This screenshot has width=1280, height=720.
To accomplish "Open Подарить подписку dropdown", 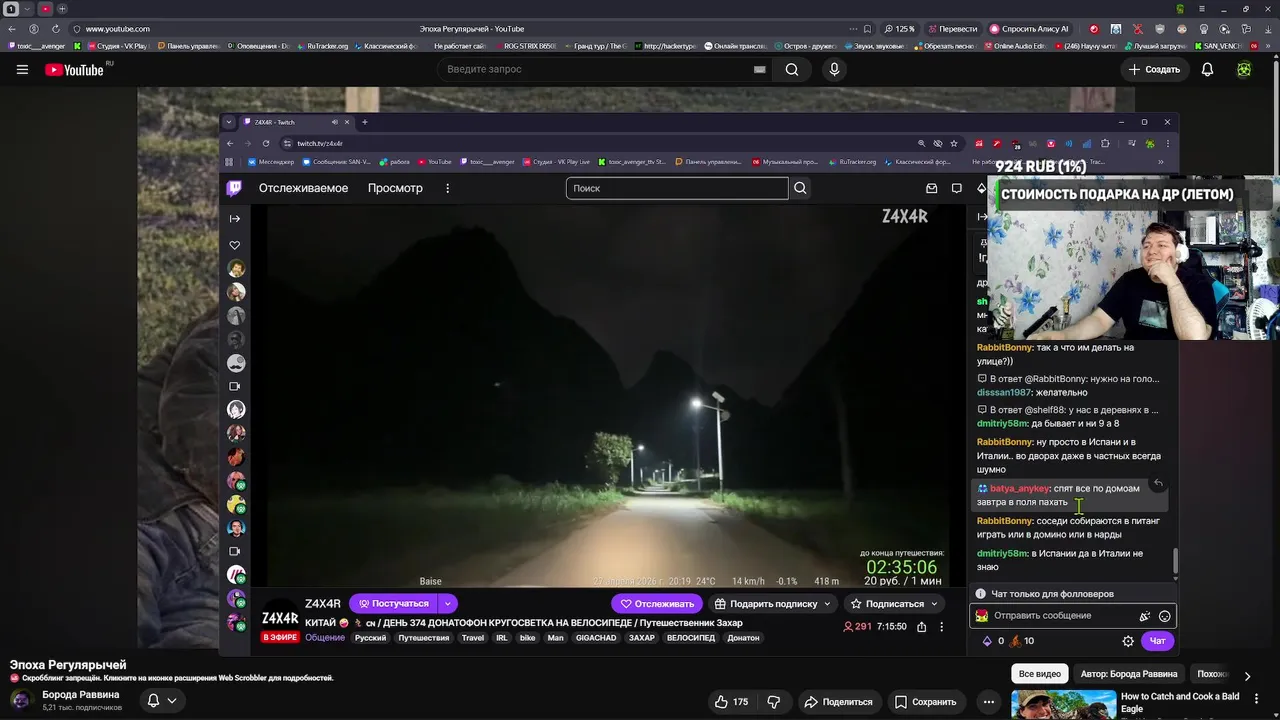I will coord(774,603).
